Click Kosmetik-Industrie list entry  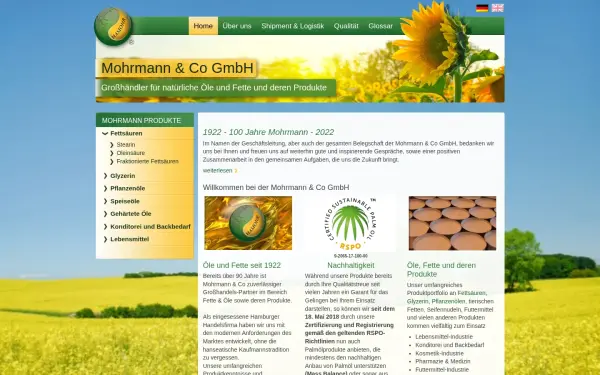pos(439,354)
